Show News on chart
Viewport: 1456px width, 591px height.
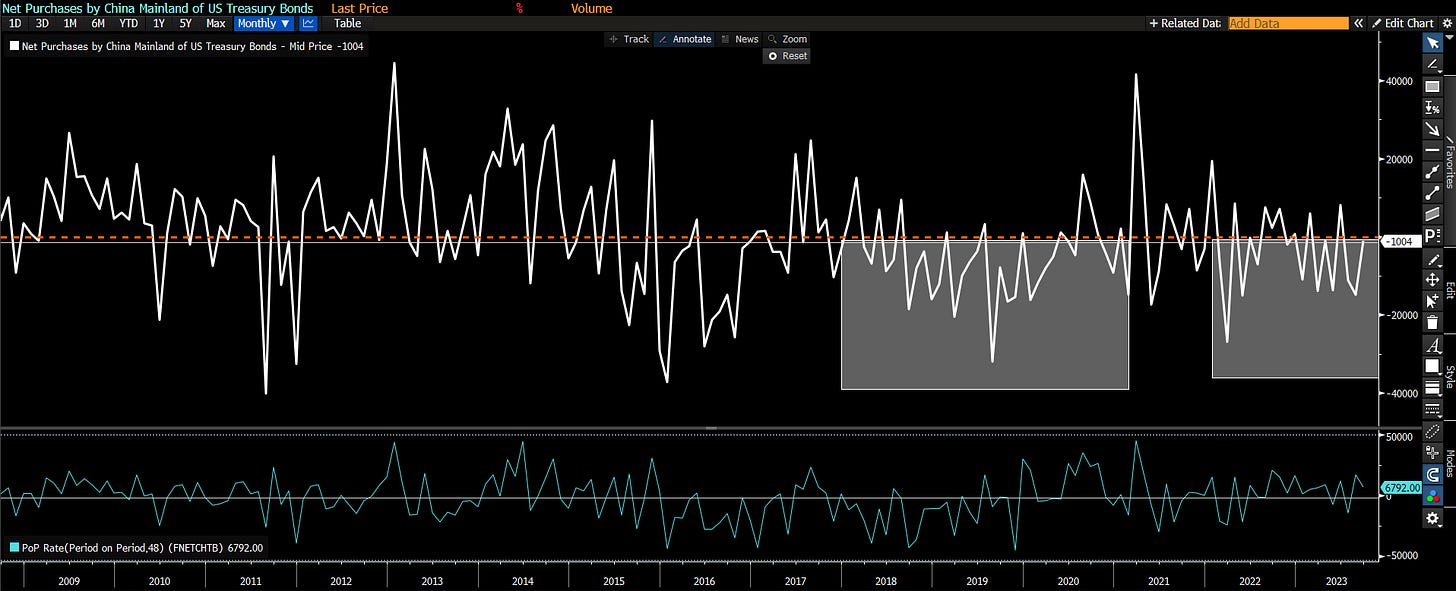coord(740,39)
